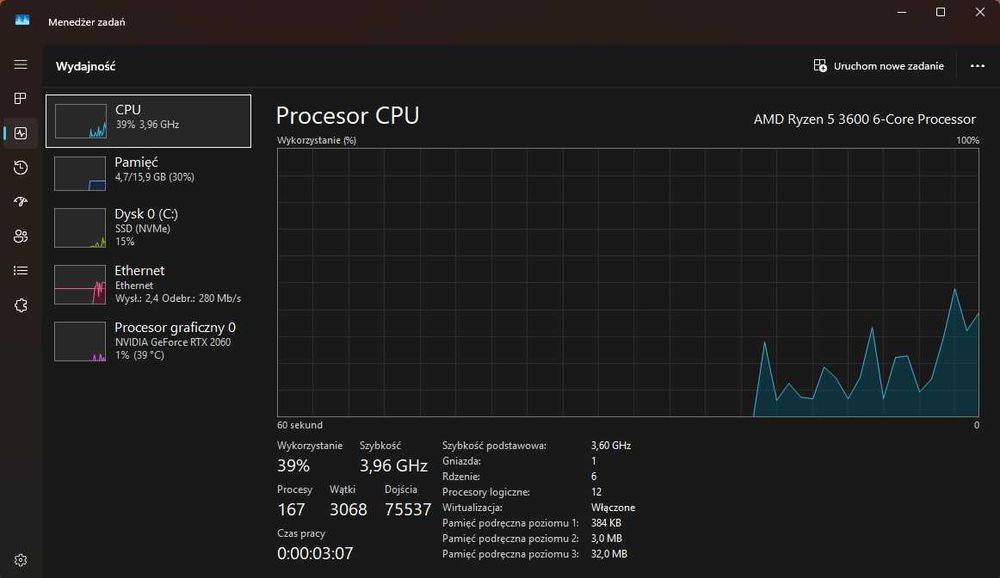The width and height of the screenshot is (1000, 578).
Task: Go to the Processes page icon
Action: [20, 98]
